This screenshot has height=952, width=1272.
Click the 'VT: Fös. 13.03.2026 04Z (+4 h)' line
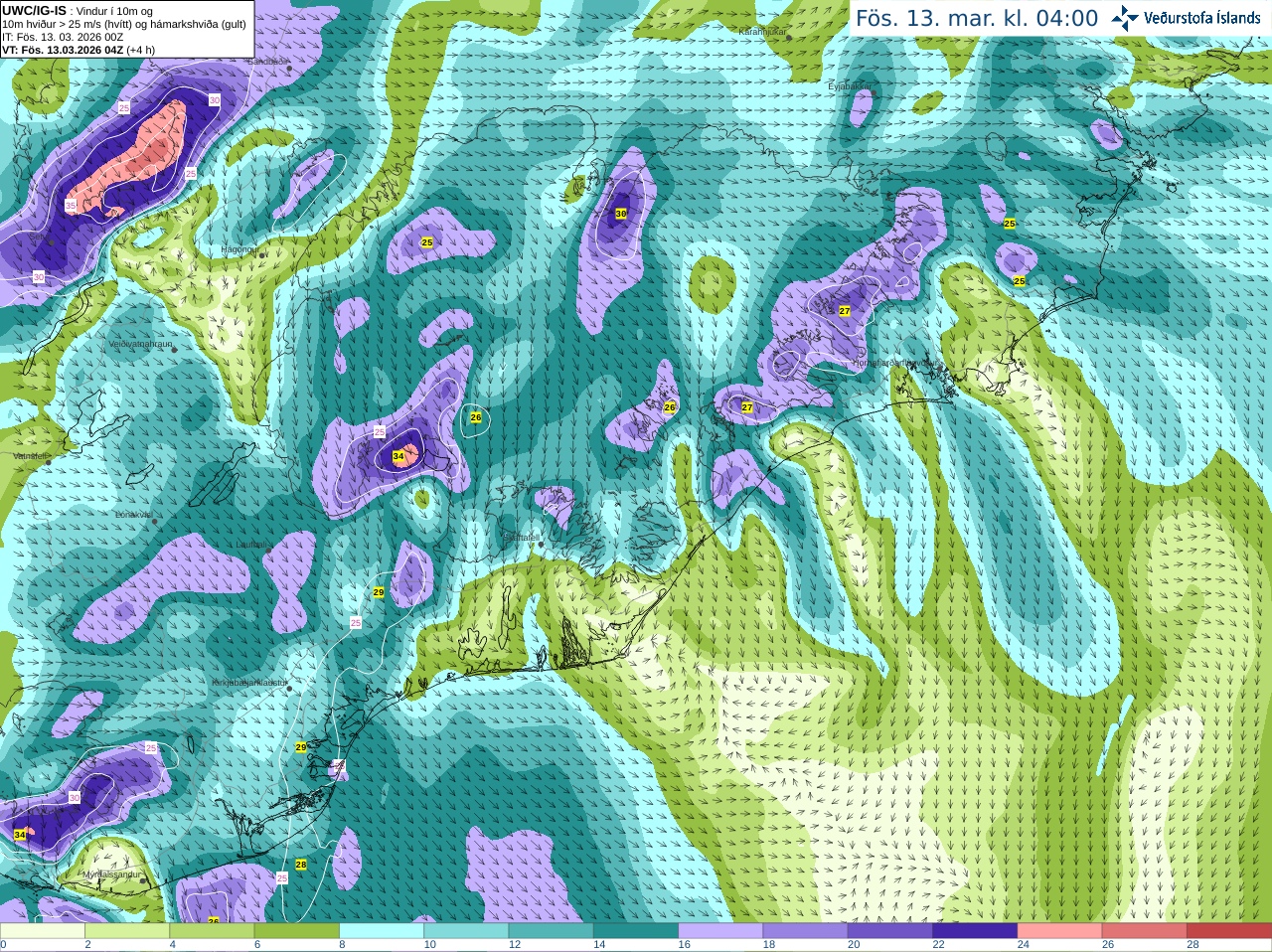point(79,50)
